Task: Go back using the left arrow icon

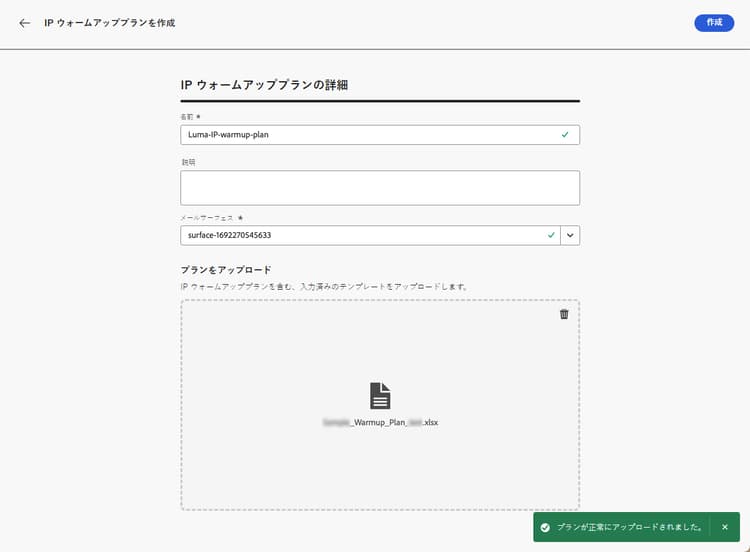Action: 24,23
